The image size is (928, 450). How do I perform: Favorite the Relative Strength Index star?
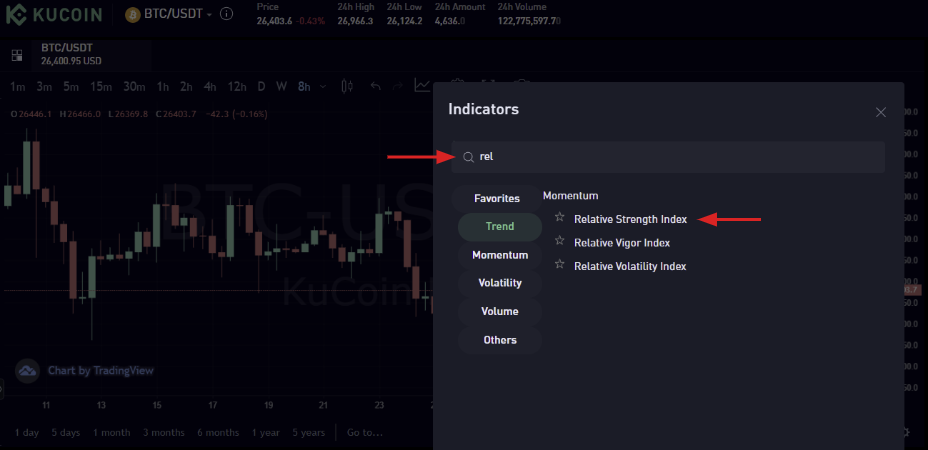tap(560, 218)
